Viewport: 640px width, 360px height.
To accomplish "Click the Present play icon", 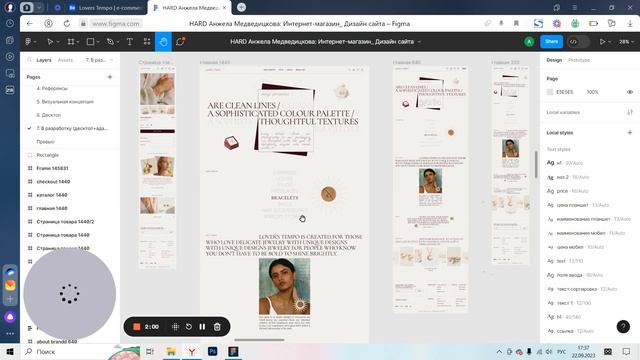I will pos(602,42).
